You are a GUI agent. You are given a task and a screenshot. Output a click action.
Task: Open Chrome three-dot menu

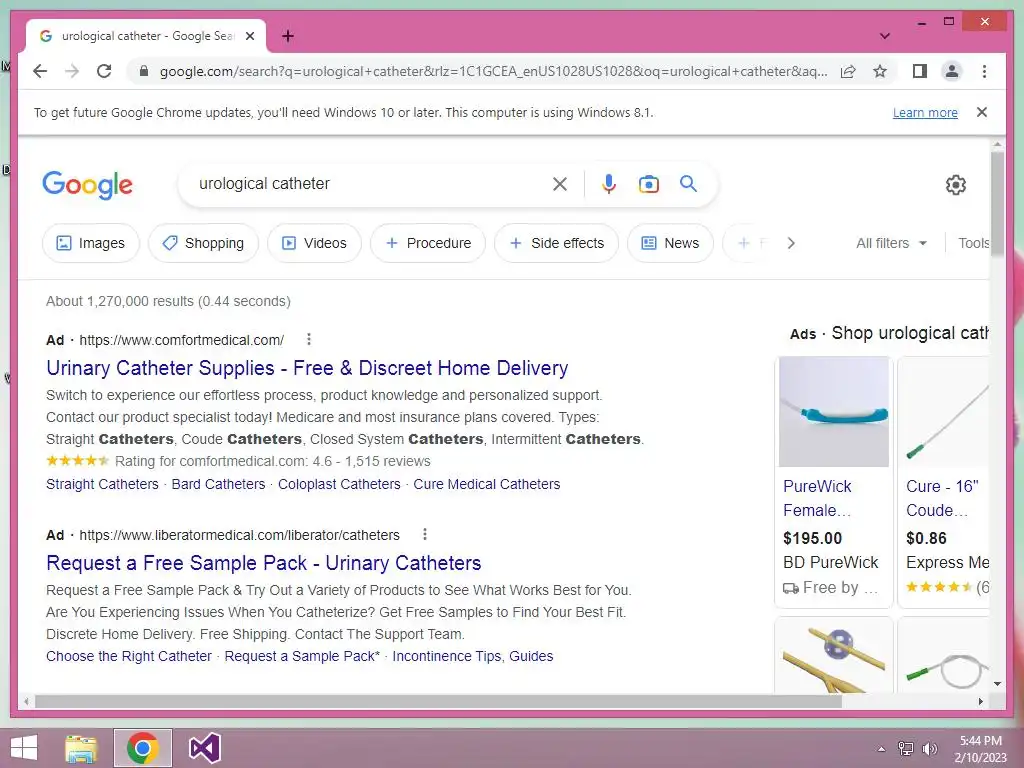[984, 71]
